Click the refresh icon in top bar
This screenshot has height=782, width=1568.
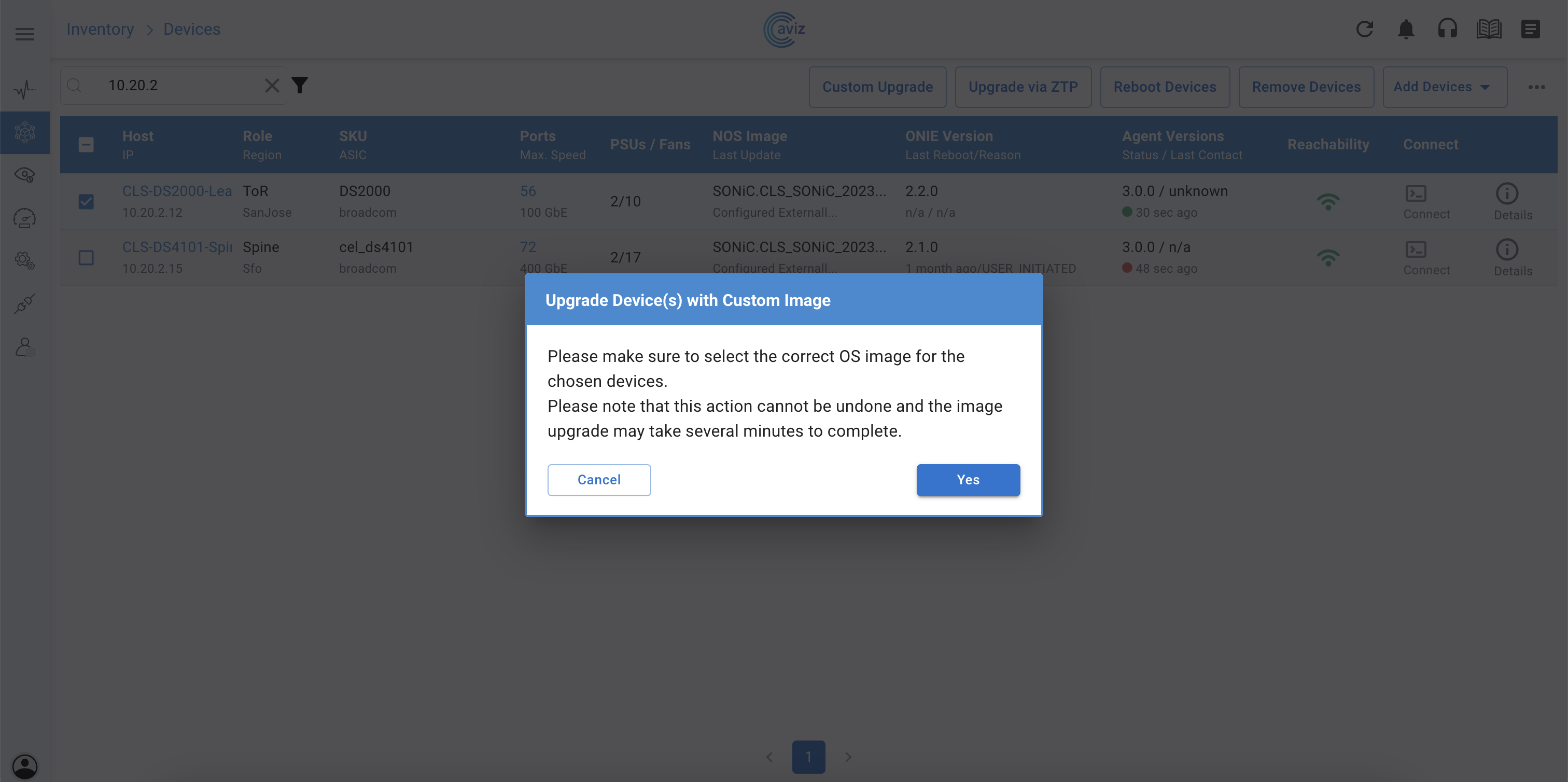1364,29
